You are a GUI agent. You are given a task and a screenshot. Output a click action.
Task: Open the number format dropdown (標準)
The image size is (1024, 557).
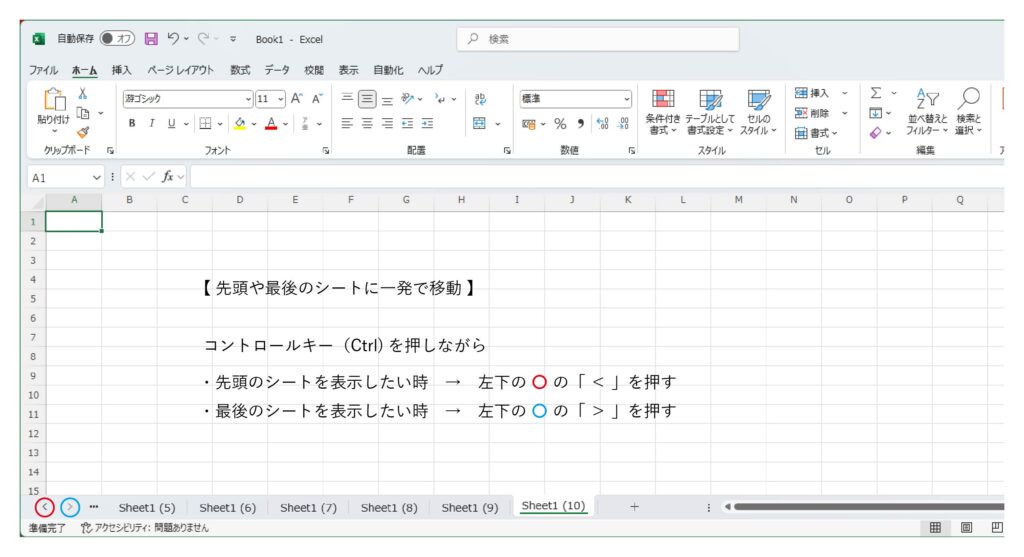coord(627,99)
